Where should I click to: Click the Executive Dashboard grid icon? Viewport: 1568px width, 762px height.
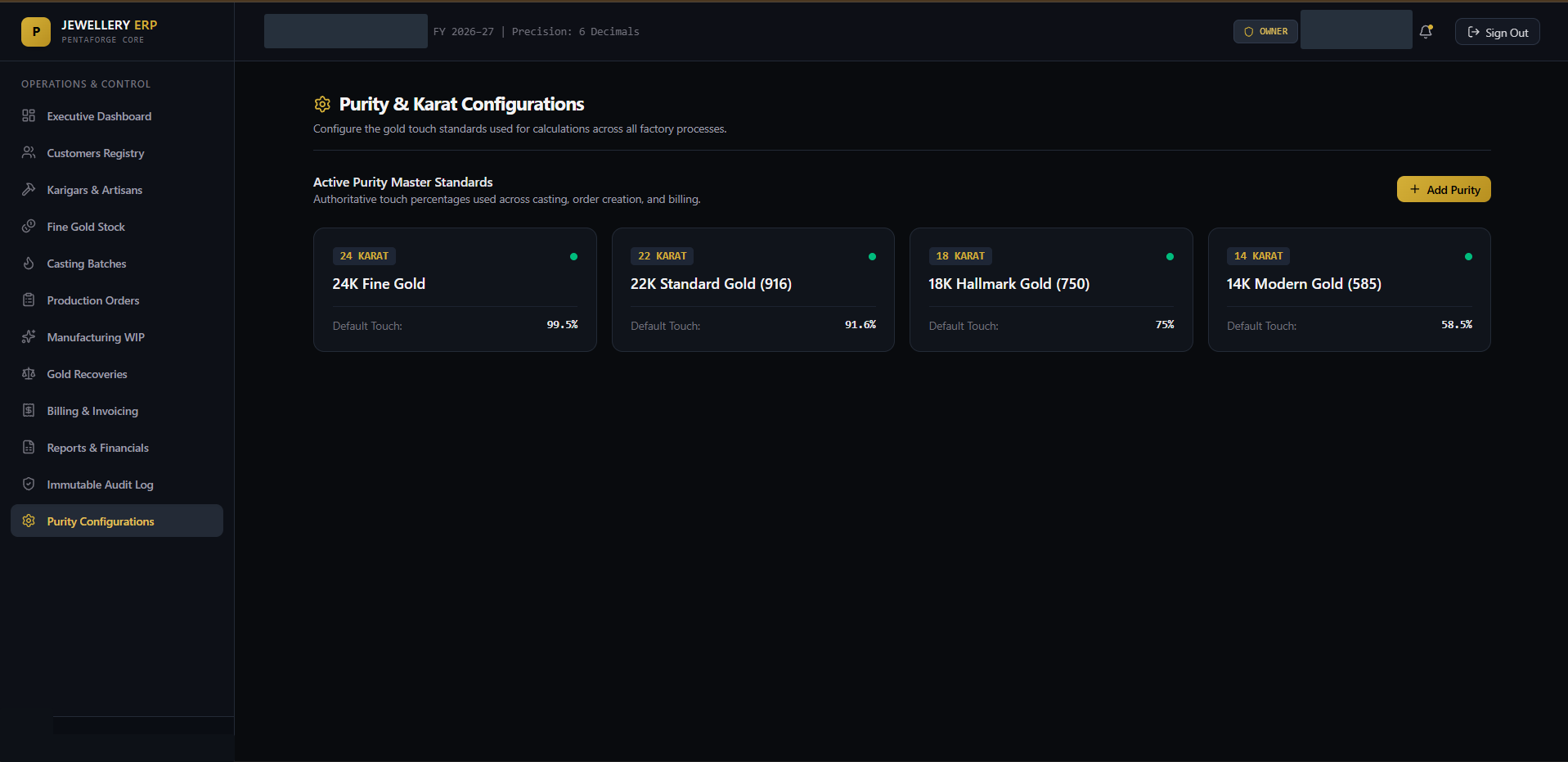point(29,115)
